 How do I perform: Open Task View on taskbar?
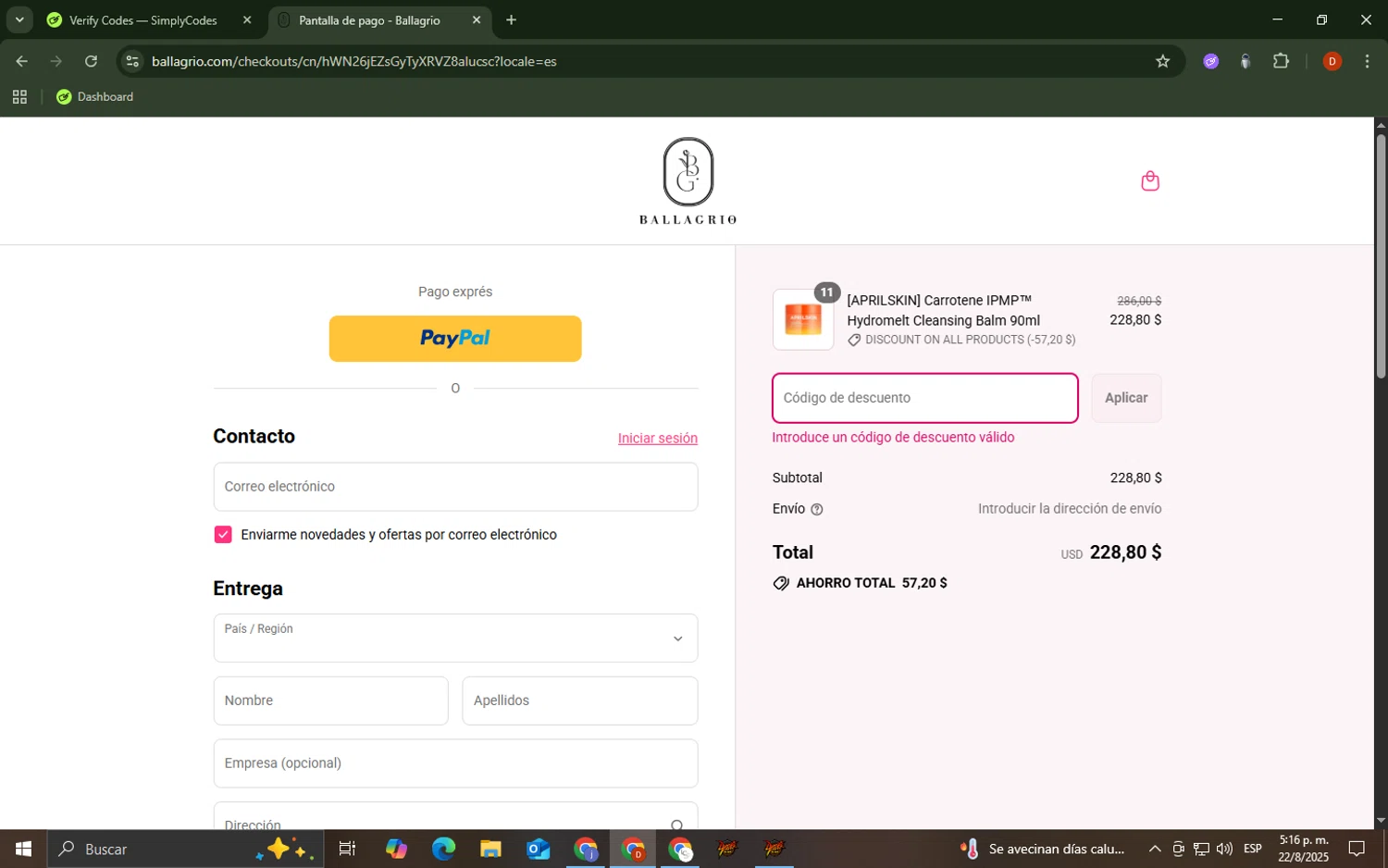click(347, 849)
